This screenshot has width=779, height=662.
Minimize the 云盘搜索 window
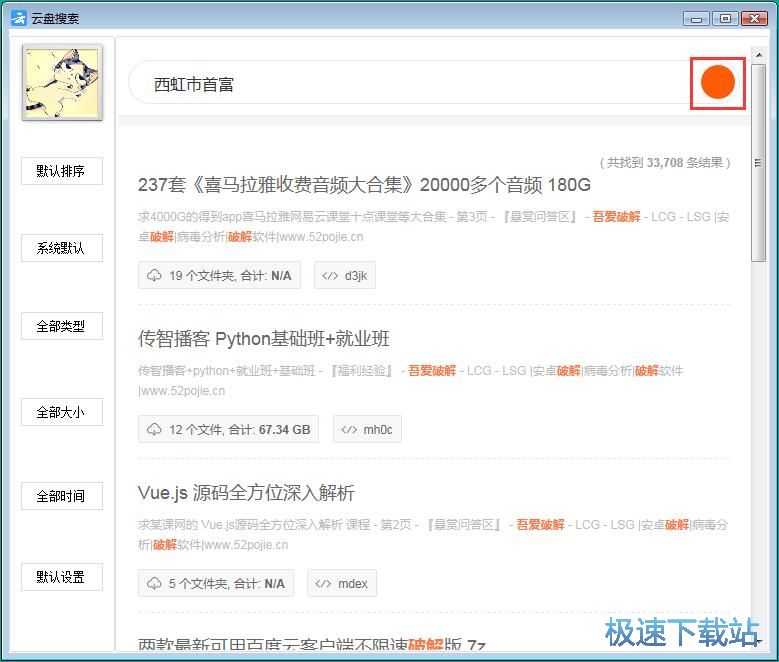click(696, 18)
